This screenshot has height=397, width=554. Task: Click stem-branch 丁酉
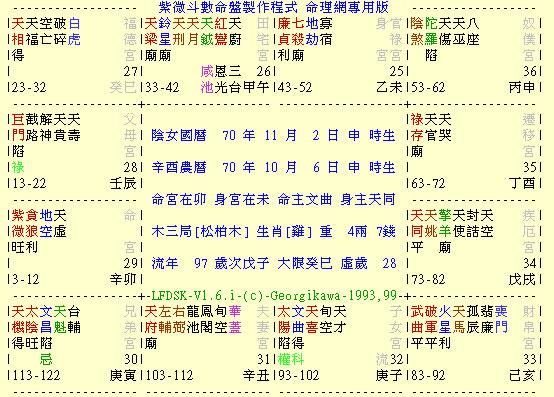tap(522, 183)
